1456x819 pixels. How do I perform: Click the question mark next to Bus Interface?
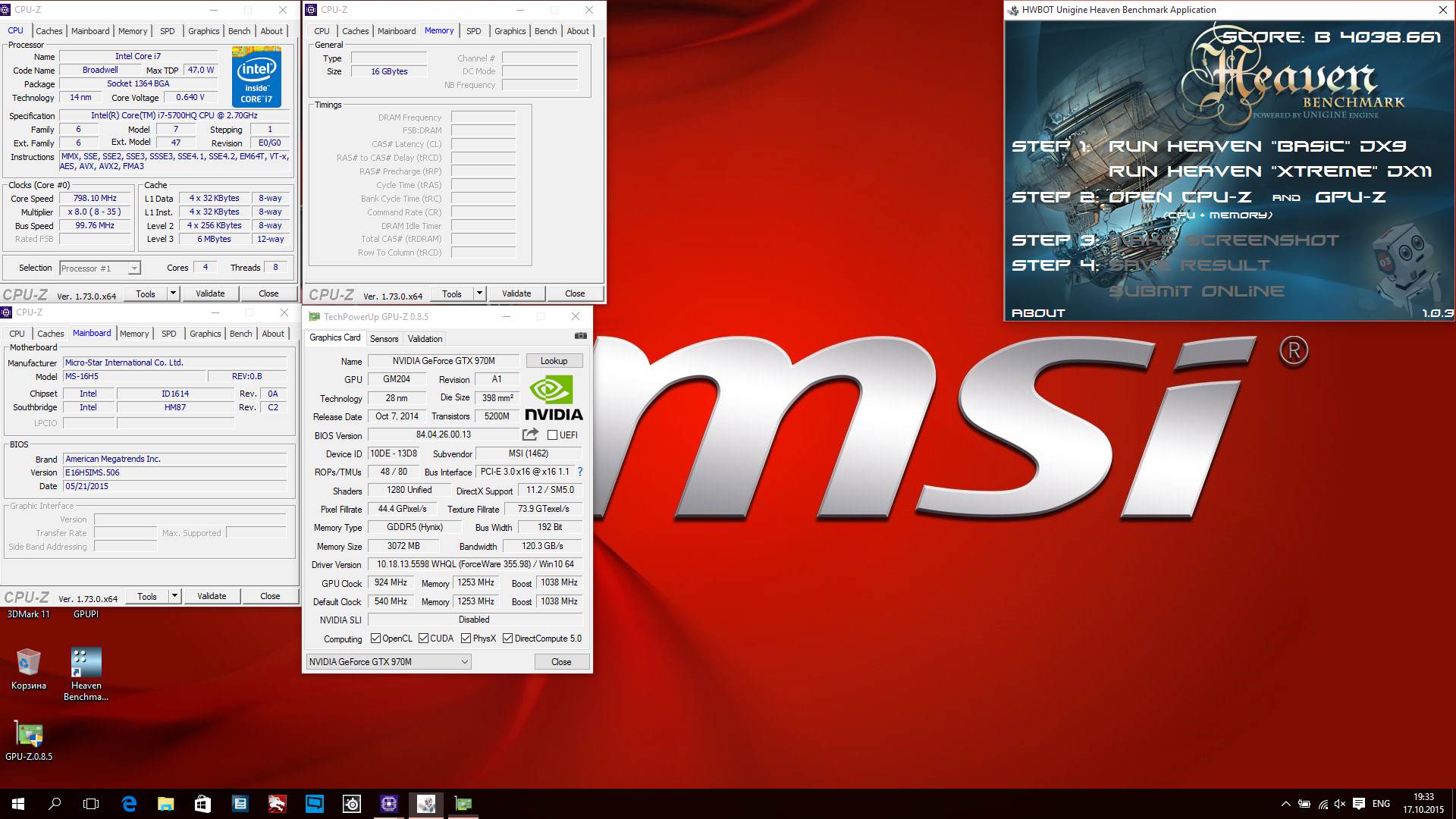pos(580,472)
